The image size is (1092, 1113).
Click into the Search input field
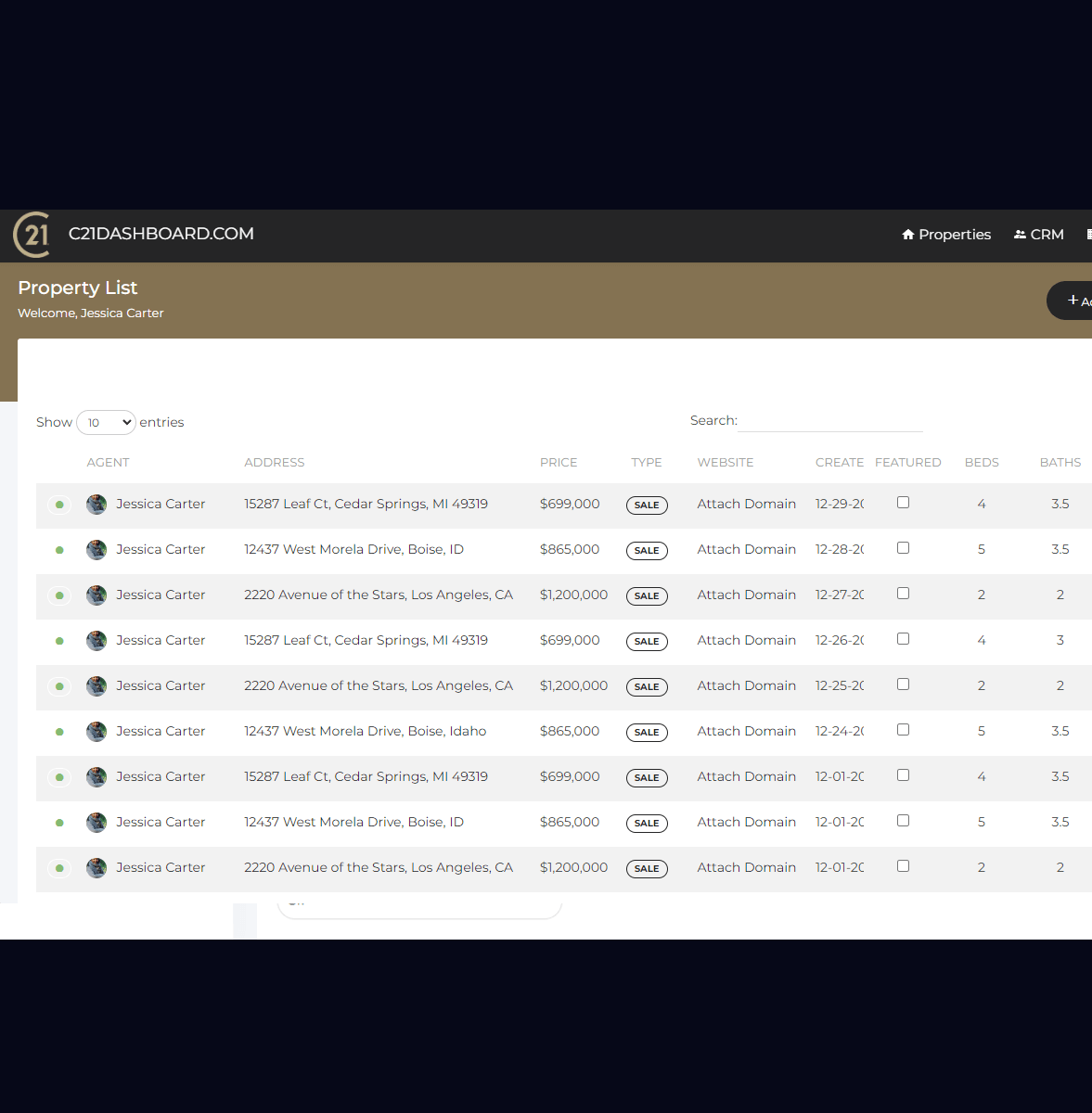pyautogui.click(x=830, y=421)
